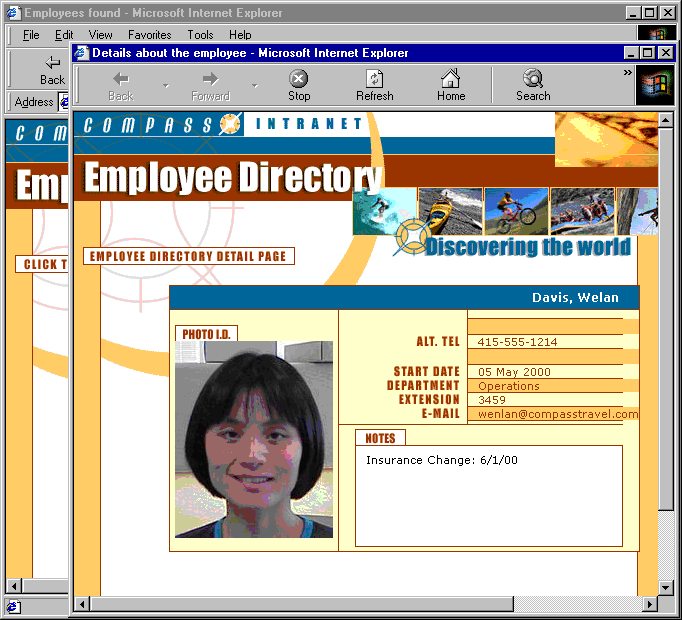Click the mountain biker photo thumbnail
This screenshot has height=620, width=682.
tap(516, 211)
